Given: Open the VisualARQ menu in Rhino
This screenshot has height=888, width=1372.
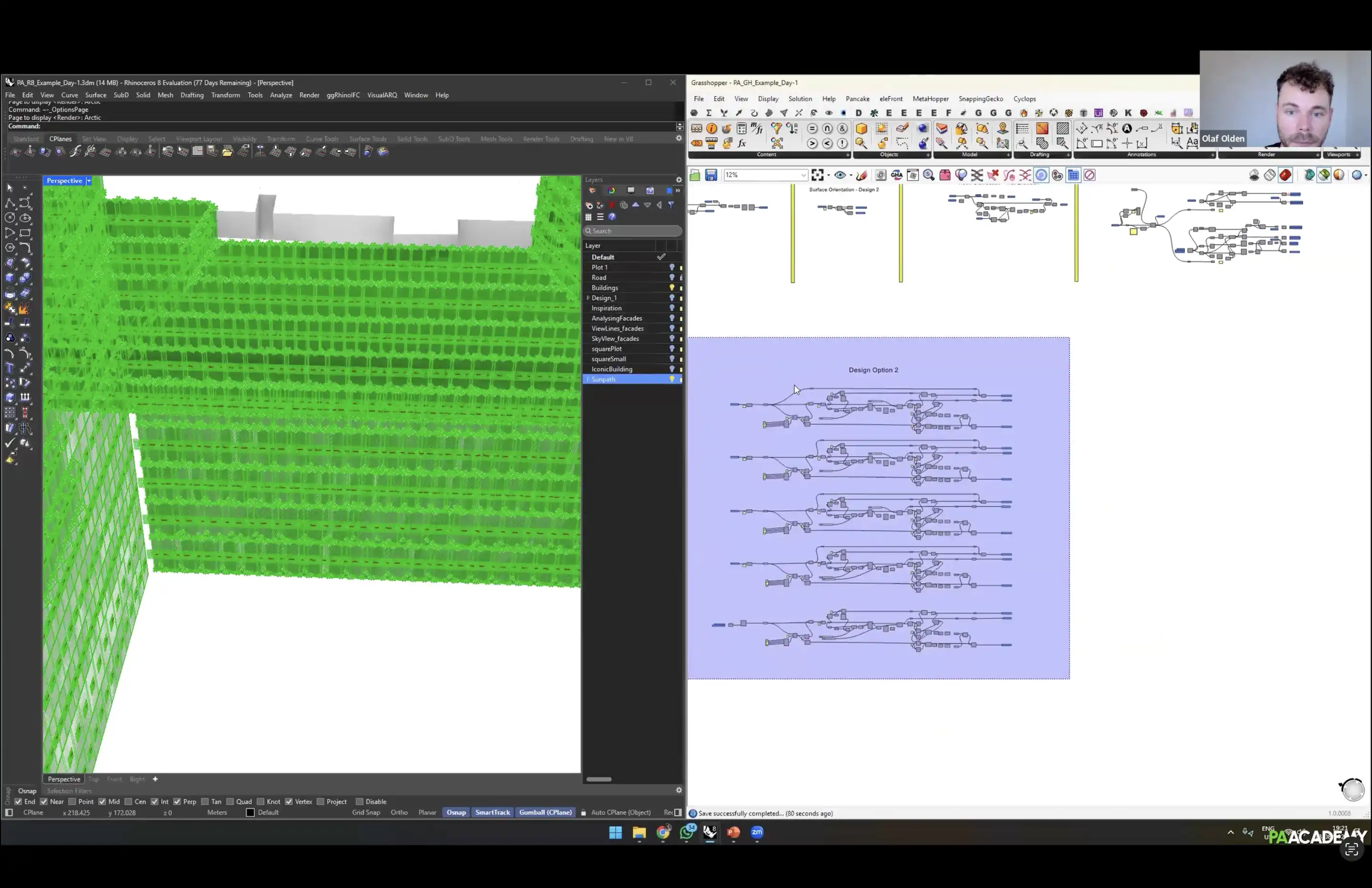Looking at the screenshot, I should [x=382, y=95].
